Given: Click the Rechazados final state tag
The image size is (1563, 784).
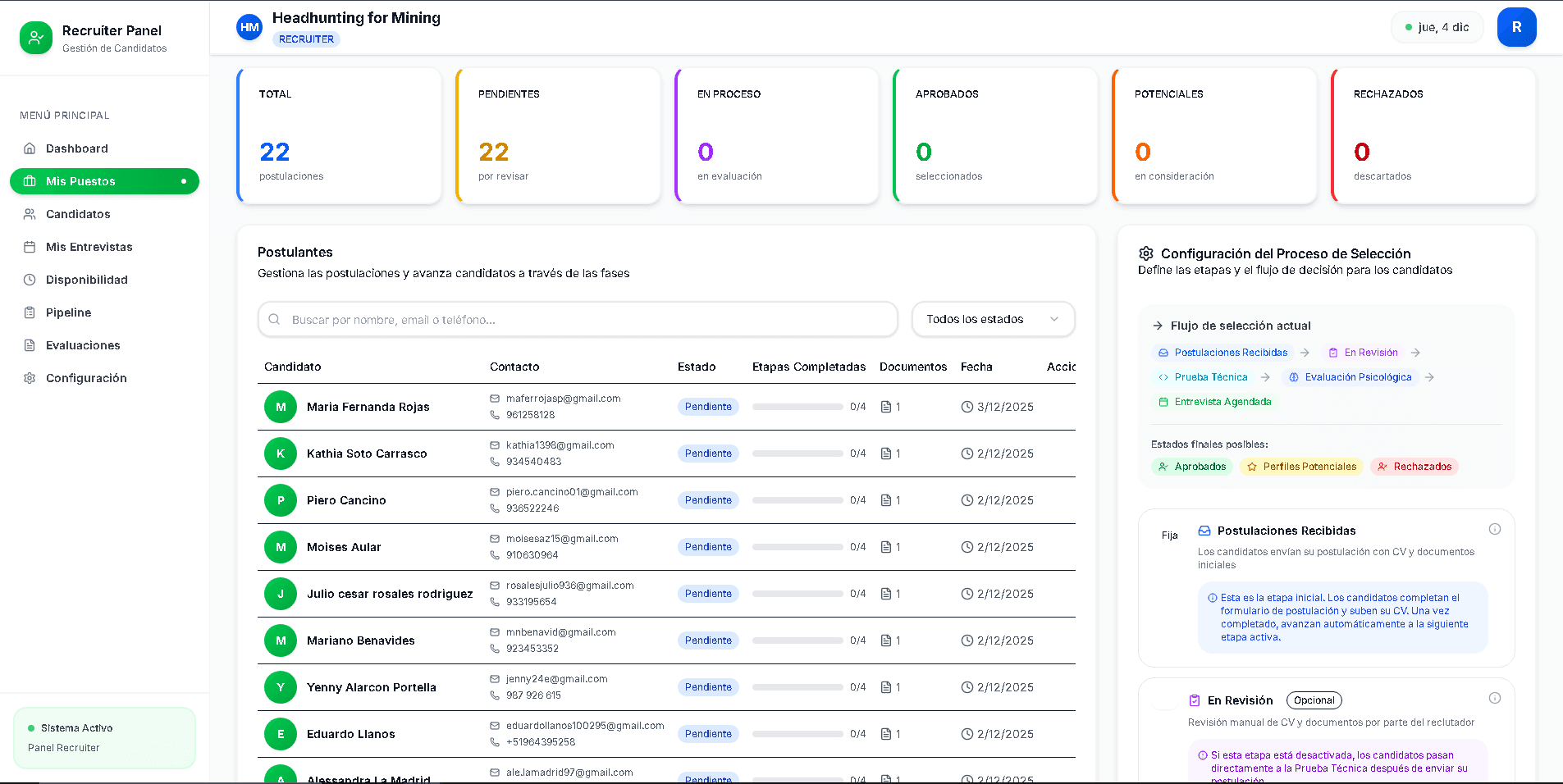Looking at the screenshot, I should pos(1414,467).
